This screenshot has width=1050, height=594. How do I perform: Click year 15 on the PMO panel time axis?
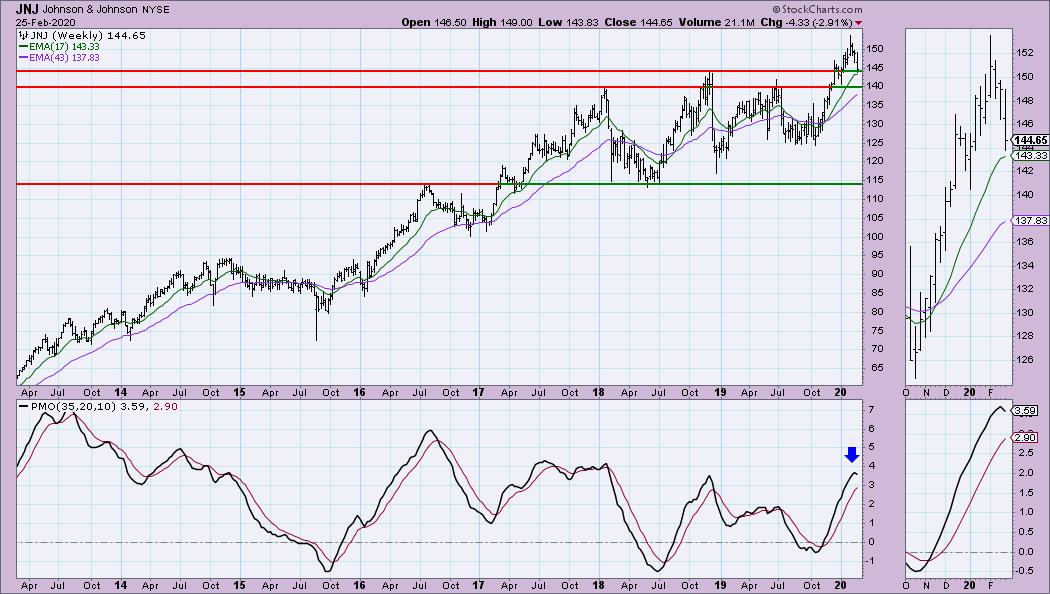(239, 585)
